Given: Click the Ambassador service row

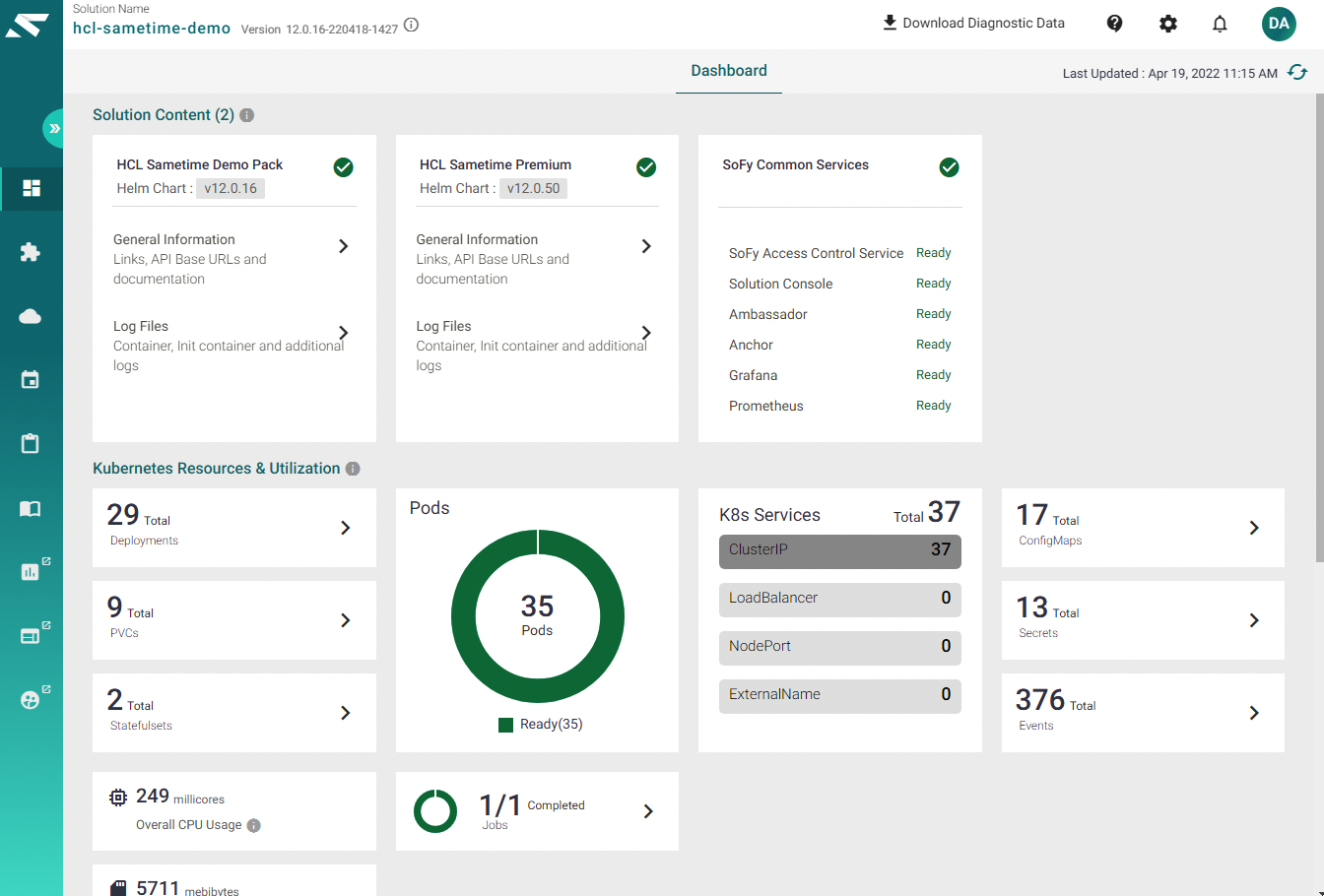Looking at the screenshot, I should coord(840,314).
